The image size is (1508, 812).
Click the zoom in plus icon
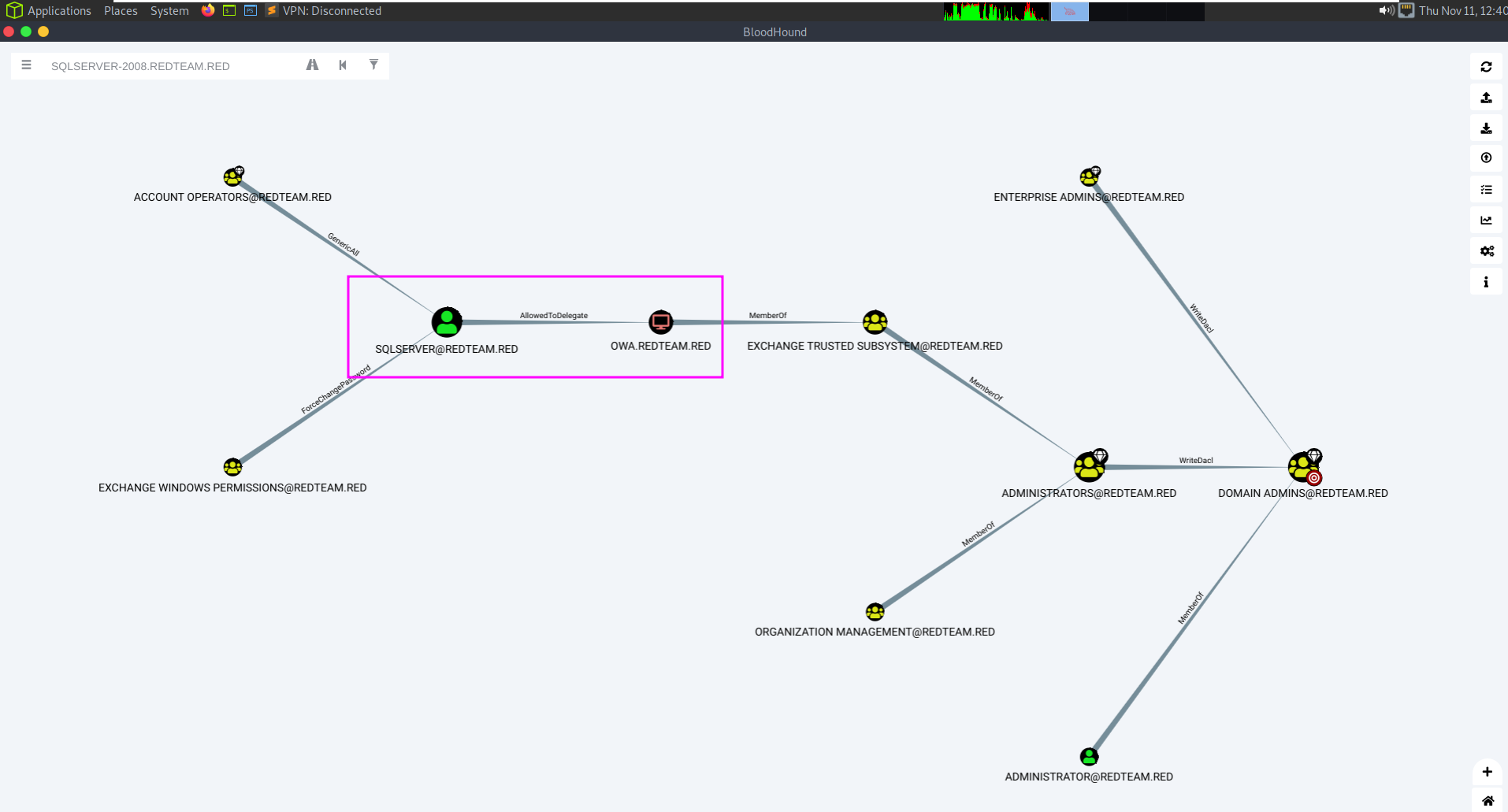1487,772
